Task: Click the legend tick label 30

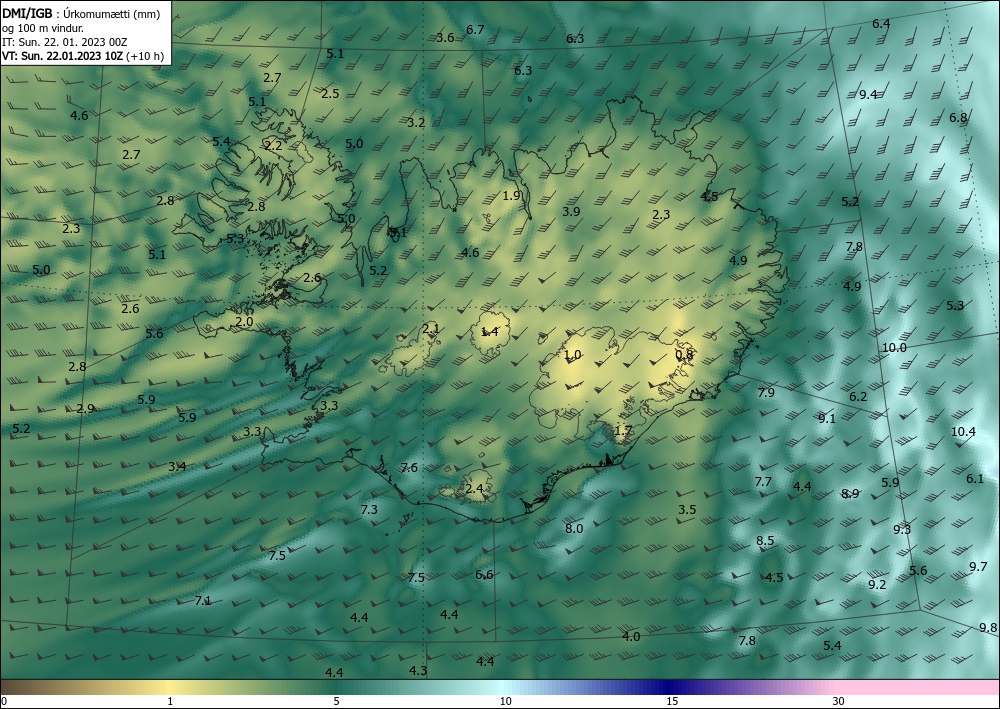Action: [x=839, y=701]
